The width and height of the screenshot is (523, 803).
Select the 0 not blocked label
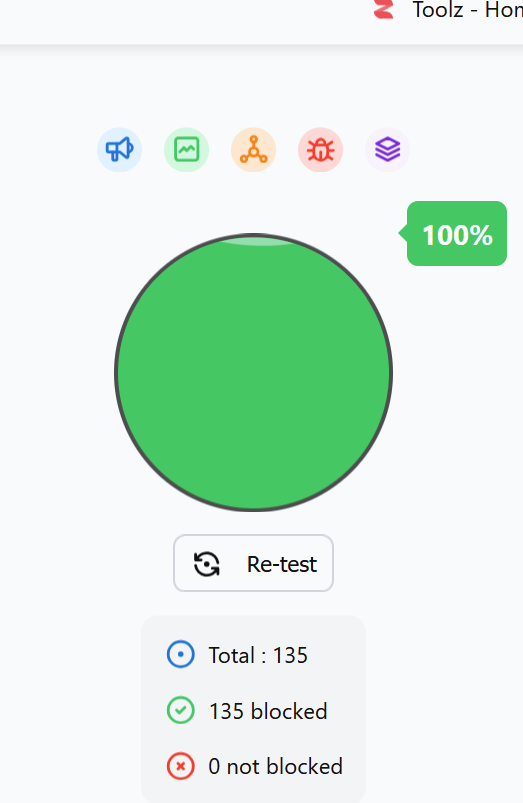coord(276,767)
